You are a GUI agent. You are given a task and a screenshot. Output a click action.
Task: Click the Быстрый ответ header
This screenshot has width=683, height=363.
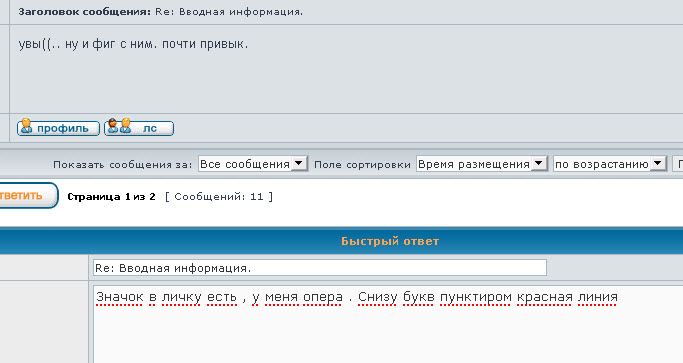point(390,241)
